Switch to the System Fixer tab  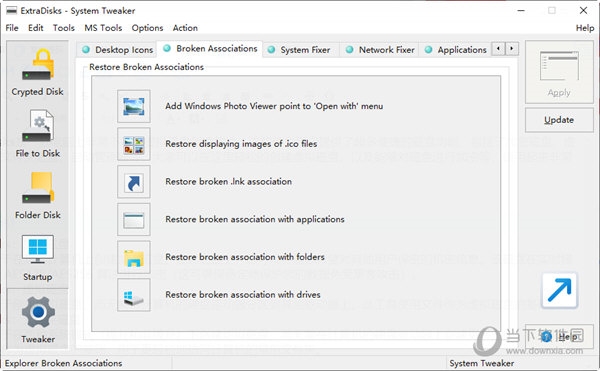point(299,50)
